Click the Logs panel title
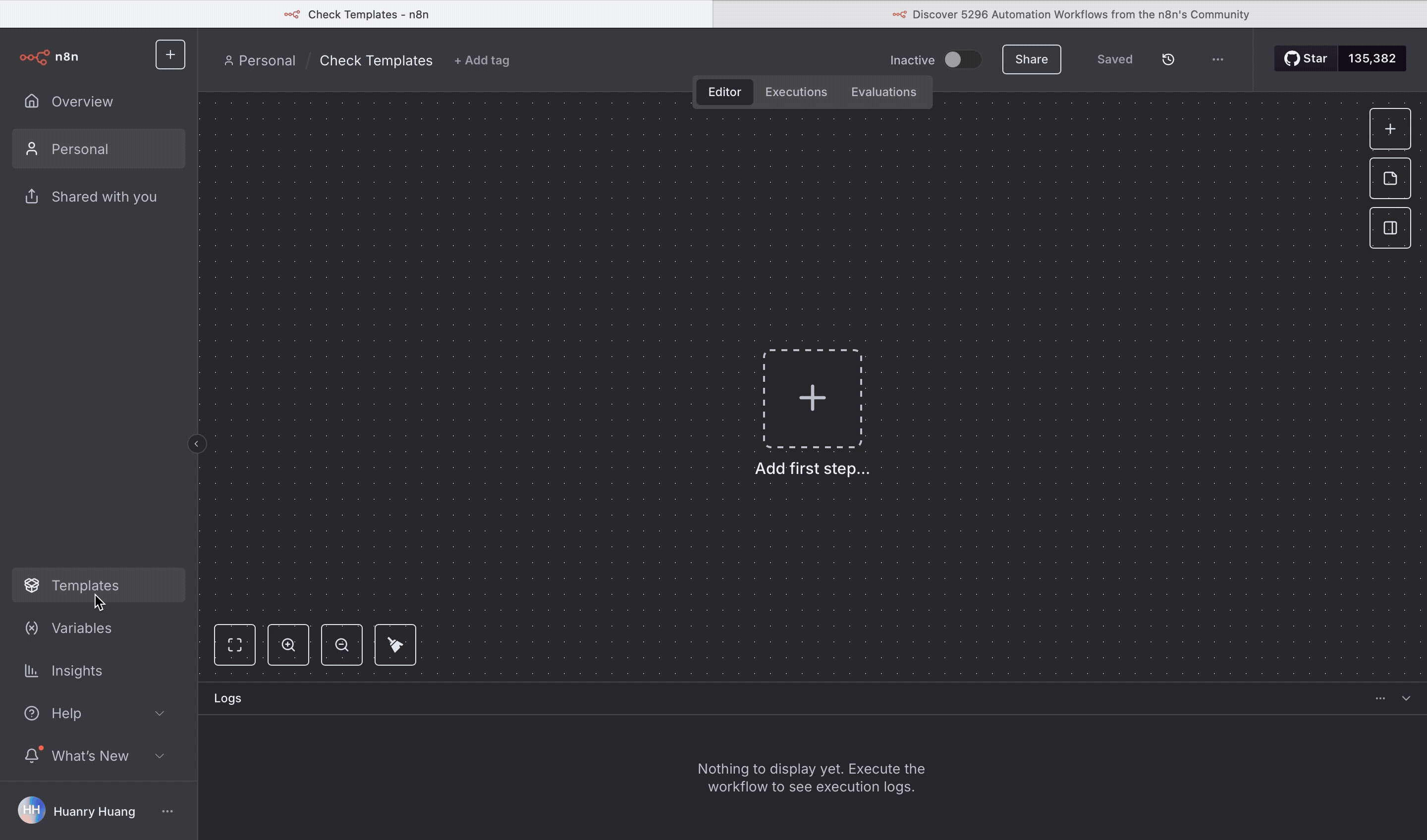 tap(227, 698)
